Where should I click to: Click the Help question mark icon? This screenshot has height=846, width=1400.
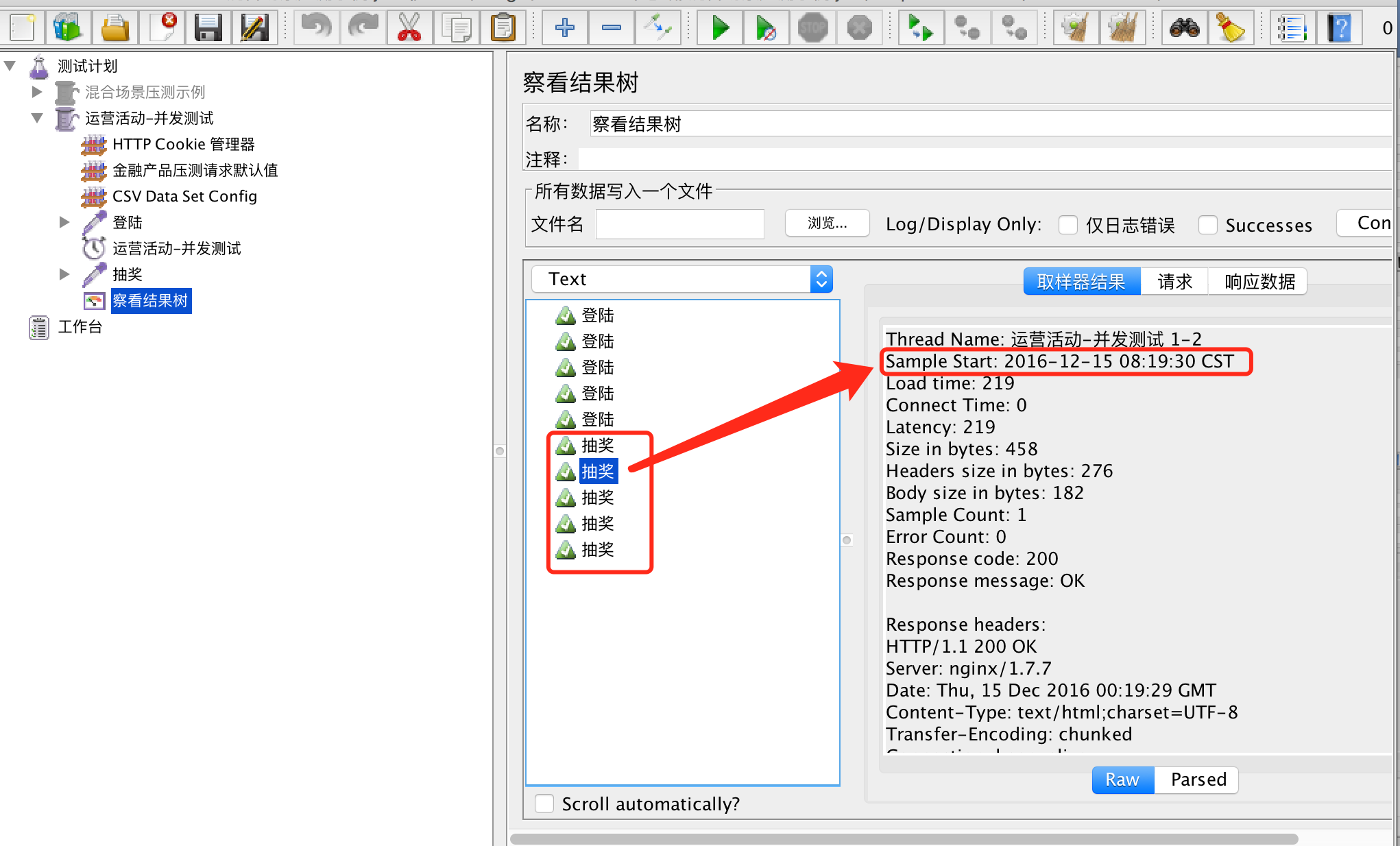click(x=1339, y=28)
